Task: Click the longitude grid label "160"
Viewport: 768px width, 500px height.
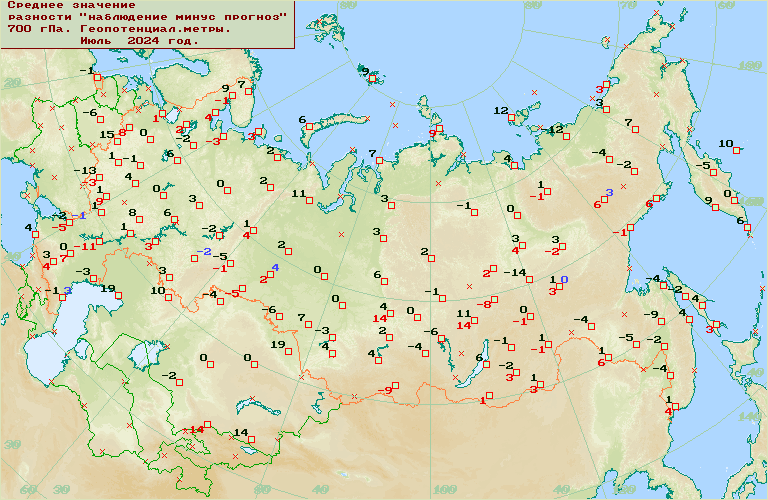Action: [752, 202]
